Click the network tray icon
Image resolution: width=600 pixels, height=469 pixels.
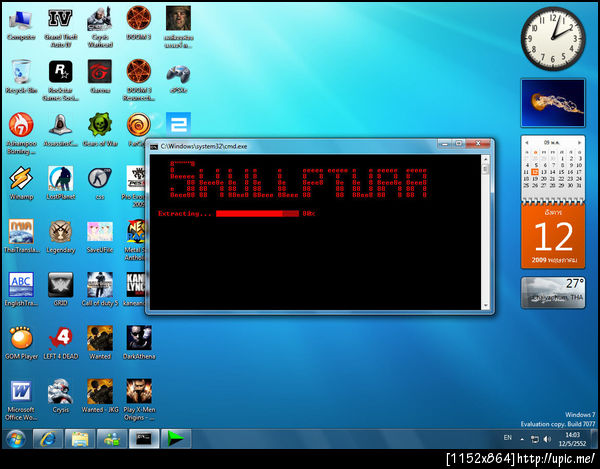tap(535, 439)
